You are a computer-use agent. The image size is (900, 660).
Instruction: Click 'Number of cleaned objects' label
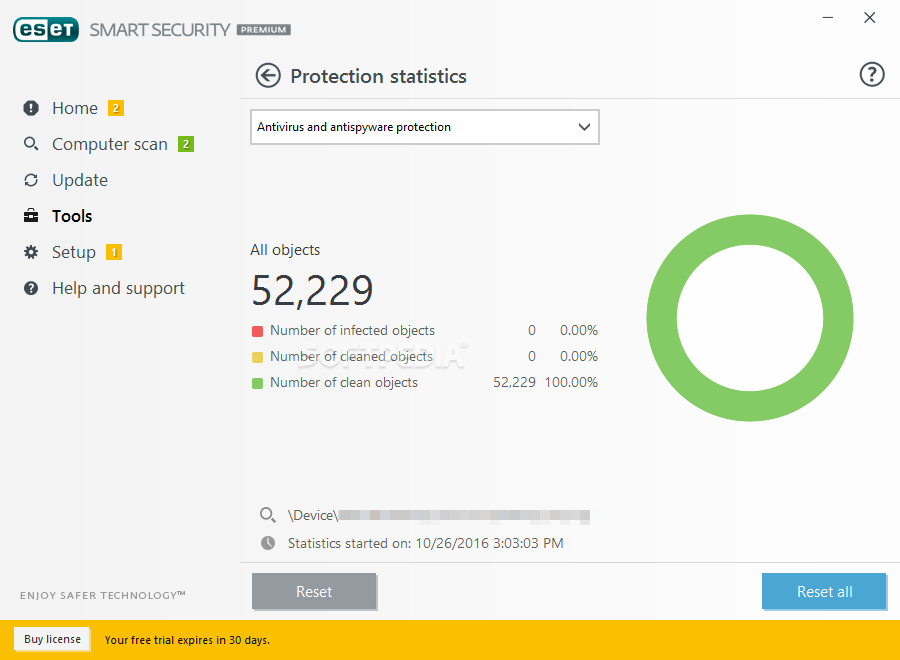351,356
